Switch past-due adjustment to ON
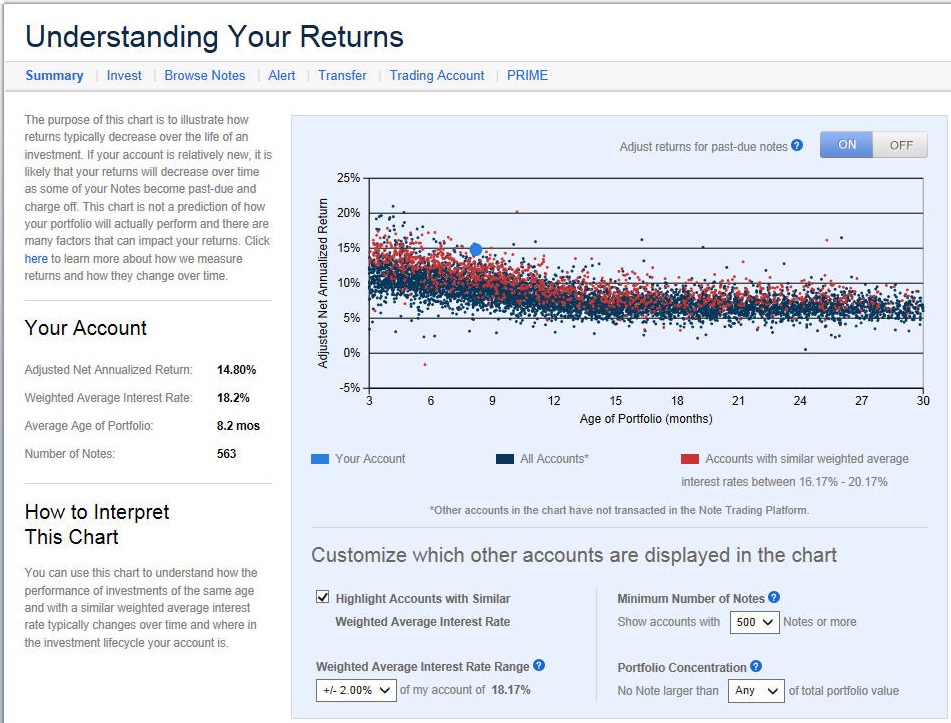 (846, 145)
